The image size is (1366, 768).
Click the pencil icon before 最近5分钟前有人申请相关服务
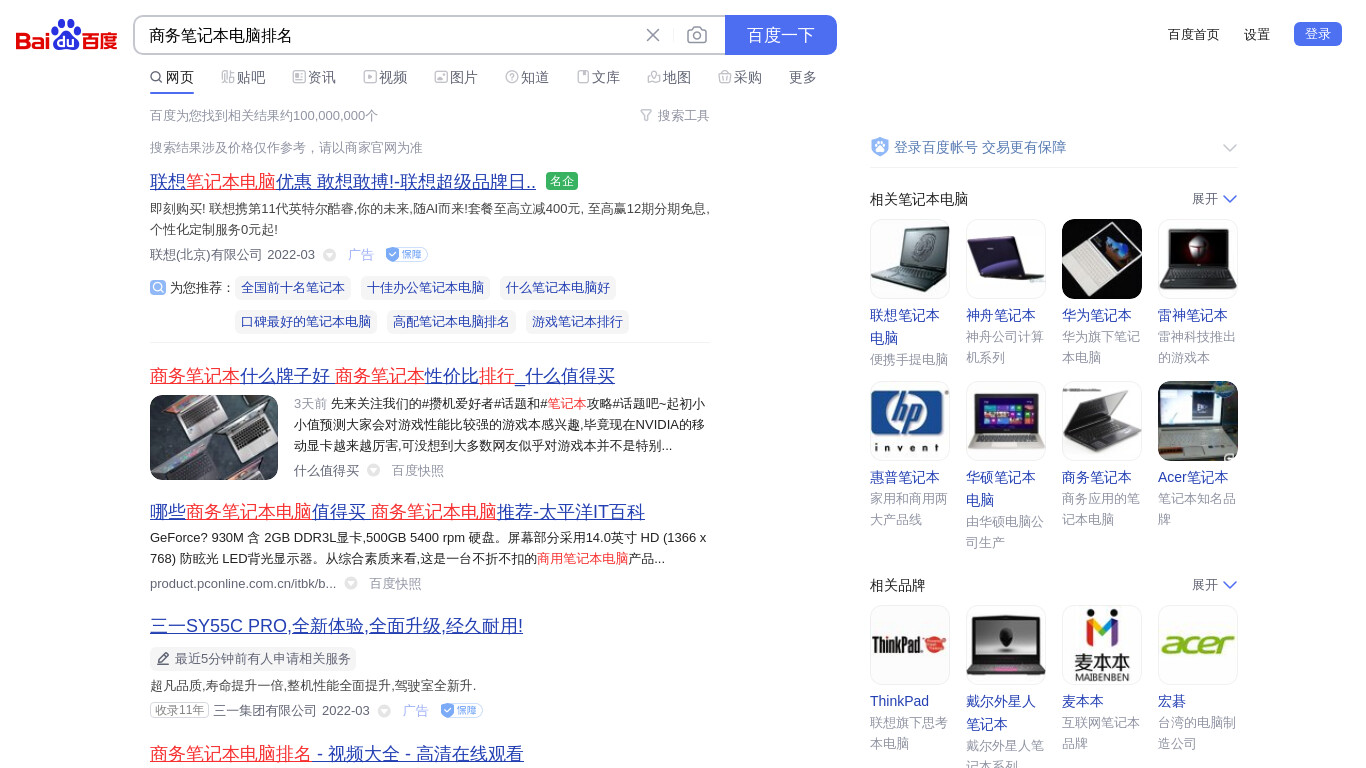pyautogui.click(x=163, y=659)
